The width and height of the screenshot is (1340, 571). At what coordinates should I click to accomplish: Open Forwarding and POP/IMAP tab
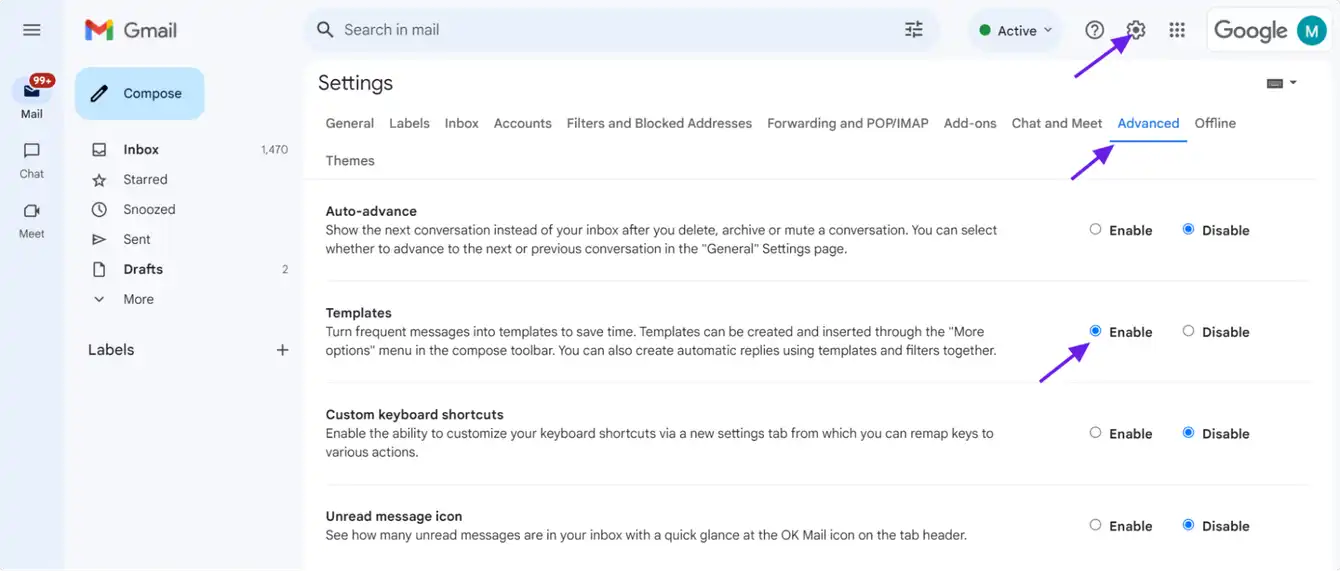tap(848, 123)
